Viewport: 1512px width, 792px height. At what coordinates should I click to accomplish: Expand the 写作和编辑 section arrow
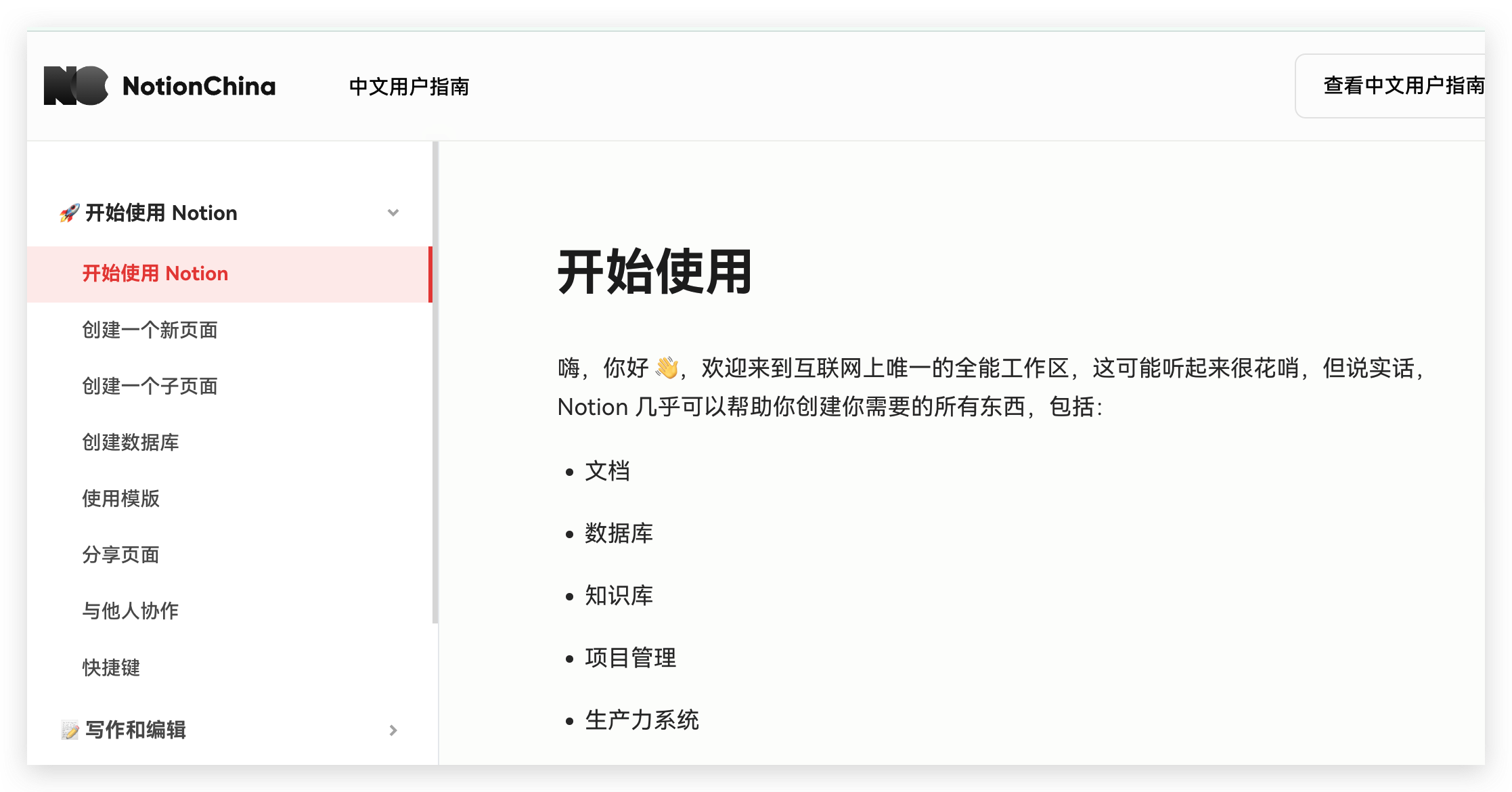(x=393, y=730)
